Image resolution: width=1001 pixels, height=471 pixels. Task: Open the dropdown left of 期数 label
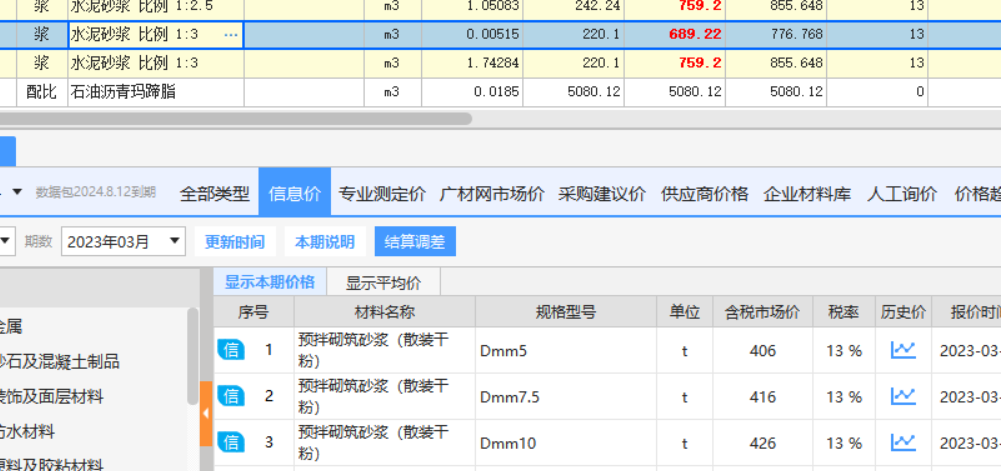[6, 241]
